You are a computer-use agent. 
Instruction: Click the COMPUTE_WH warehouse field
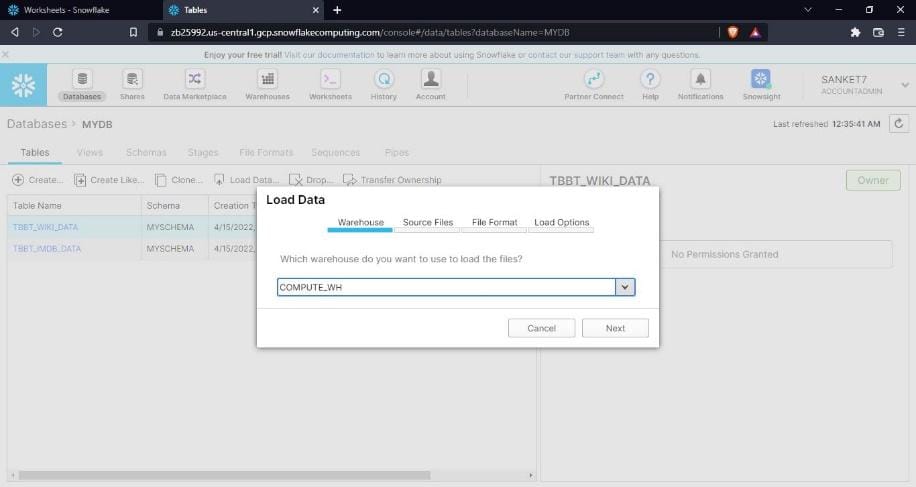pos(446,287)
